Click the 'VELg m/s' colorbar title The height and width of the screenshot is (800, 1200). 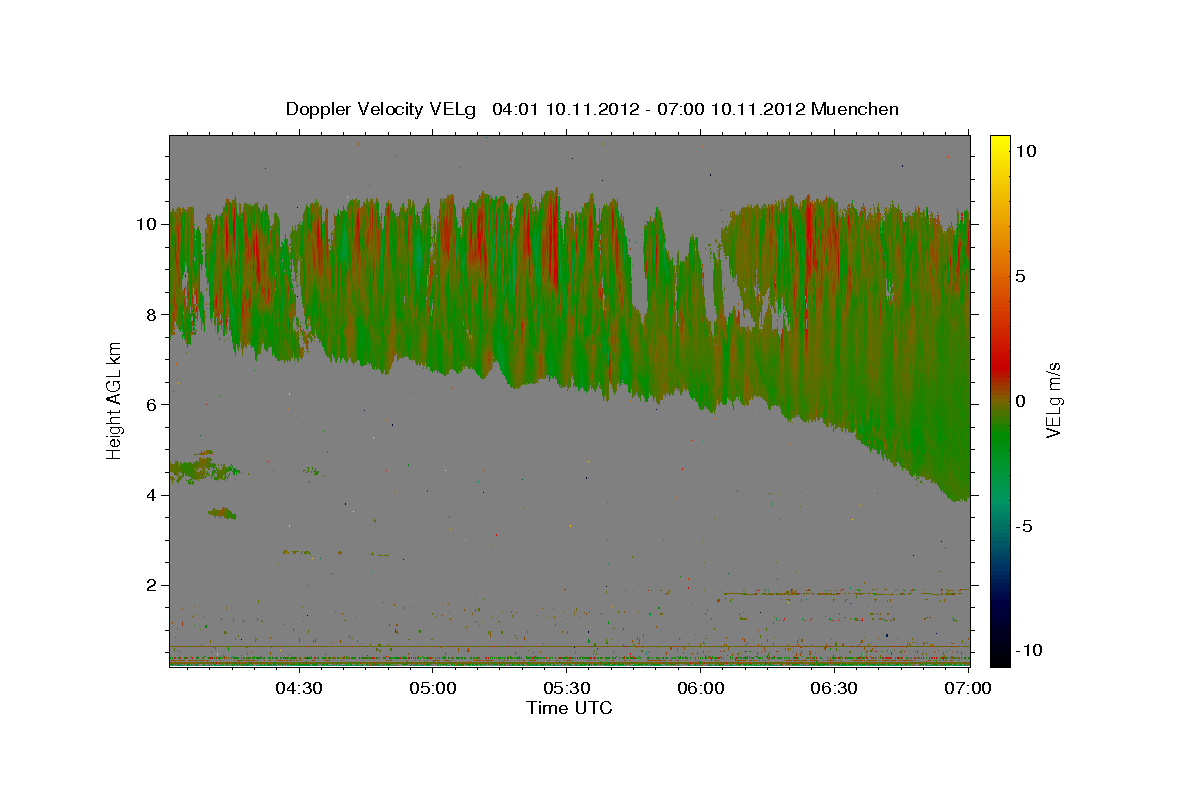tap(1054, 400)
